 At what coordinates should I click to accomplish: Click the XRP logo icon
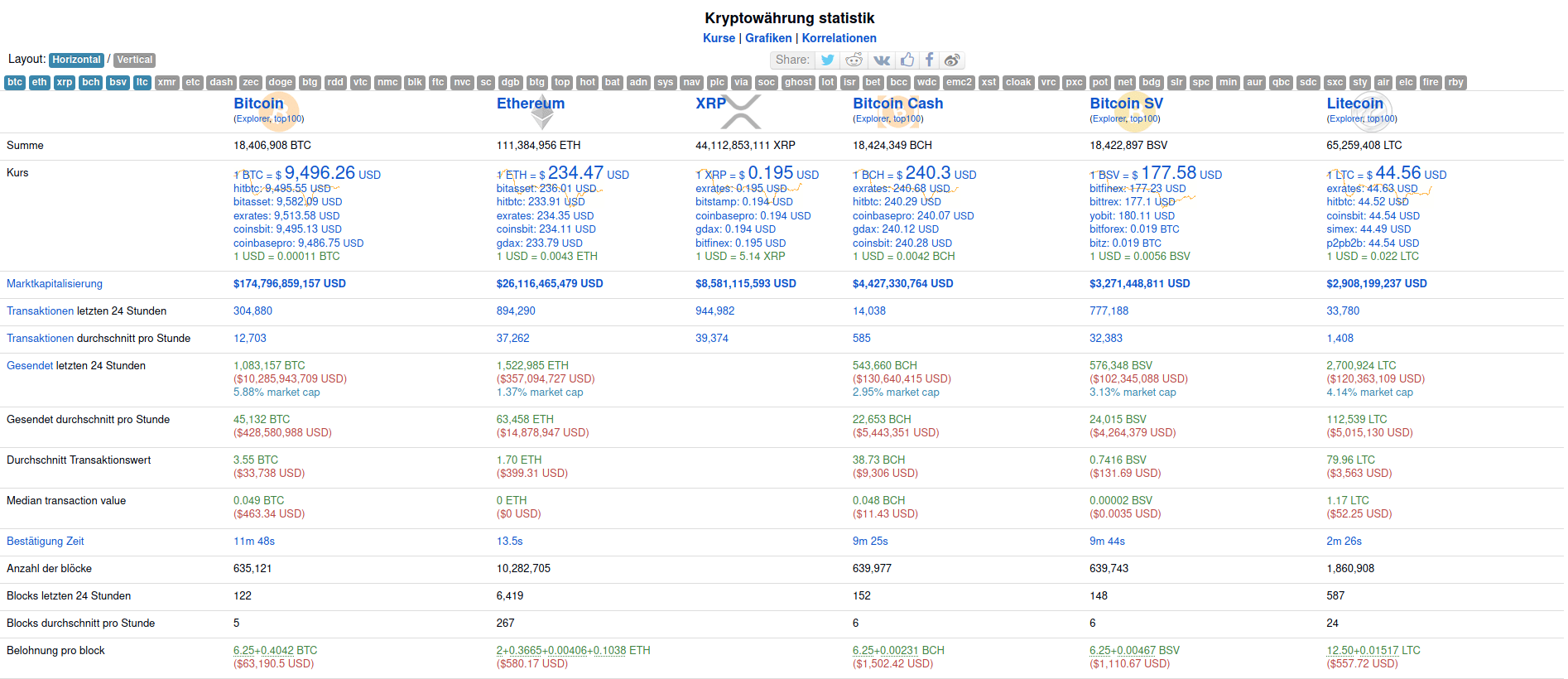tap(740, 112)
